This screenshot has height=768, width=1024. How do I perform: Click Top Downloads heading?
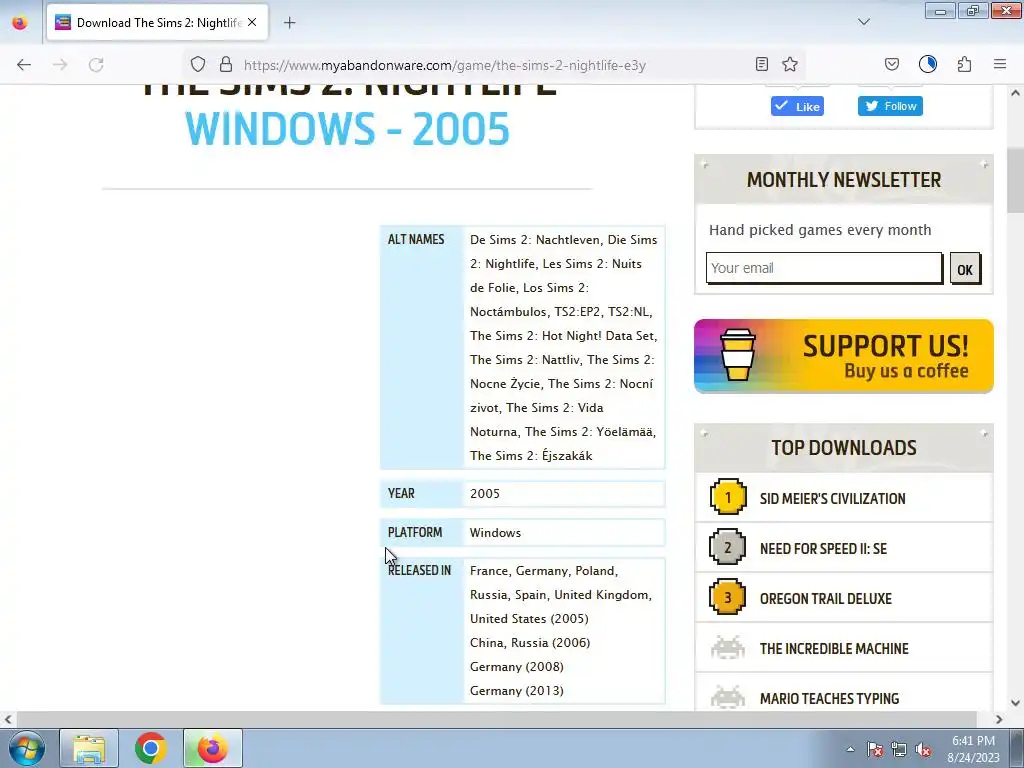point(844,447)
